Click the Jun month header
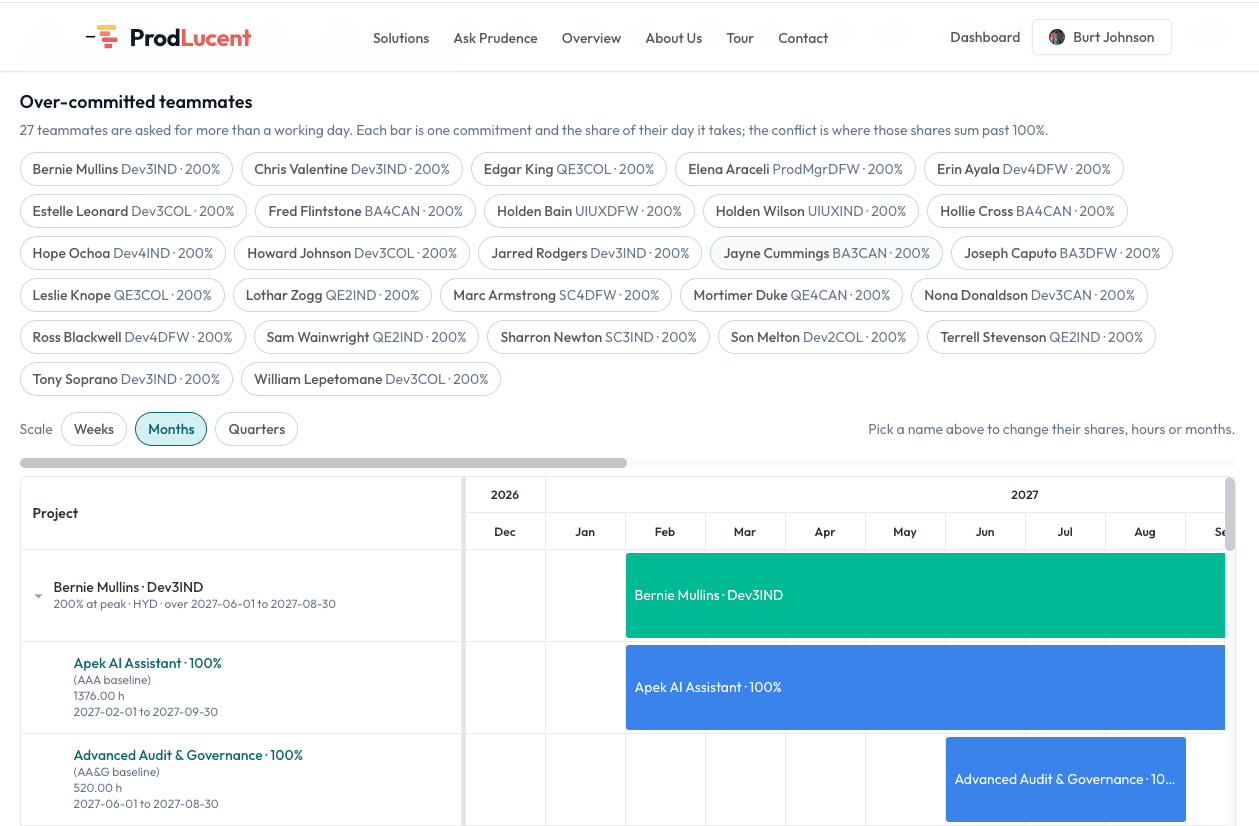 [985, 532]
